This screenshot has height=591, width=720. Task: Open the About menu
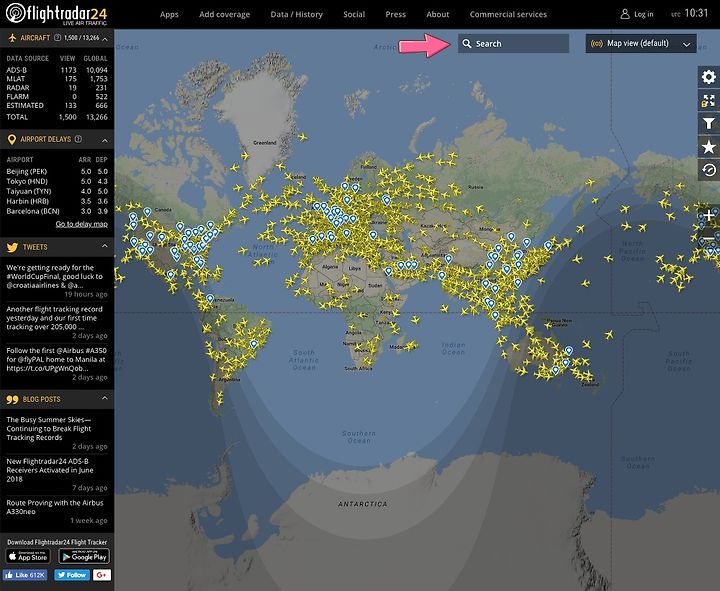click(x=438, y=14)
